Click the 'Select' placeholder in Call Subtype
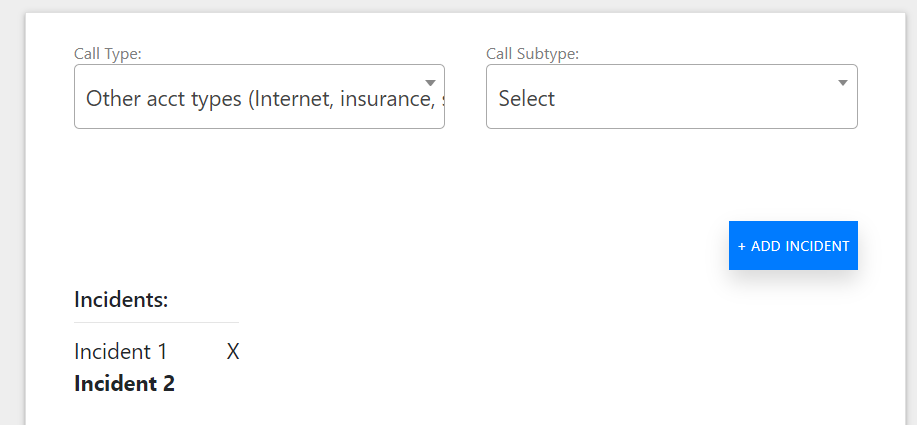The image size is (917, 425). pos(526,98)
